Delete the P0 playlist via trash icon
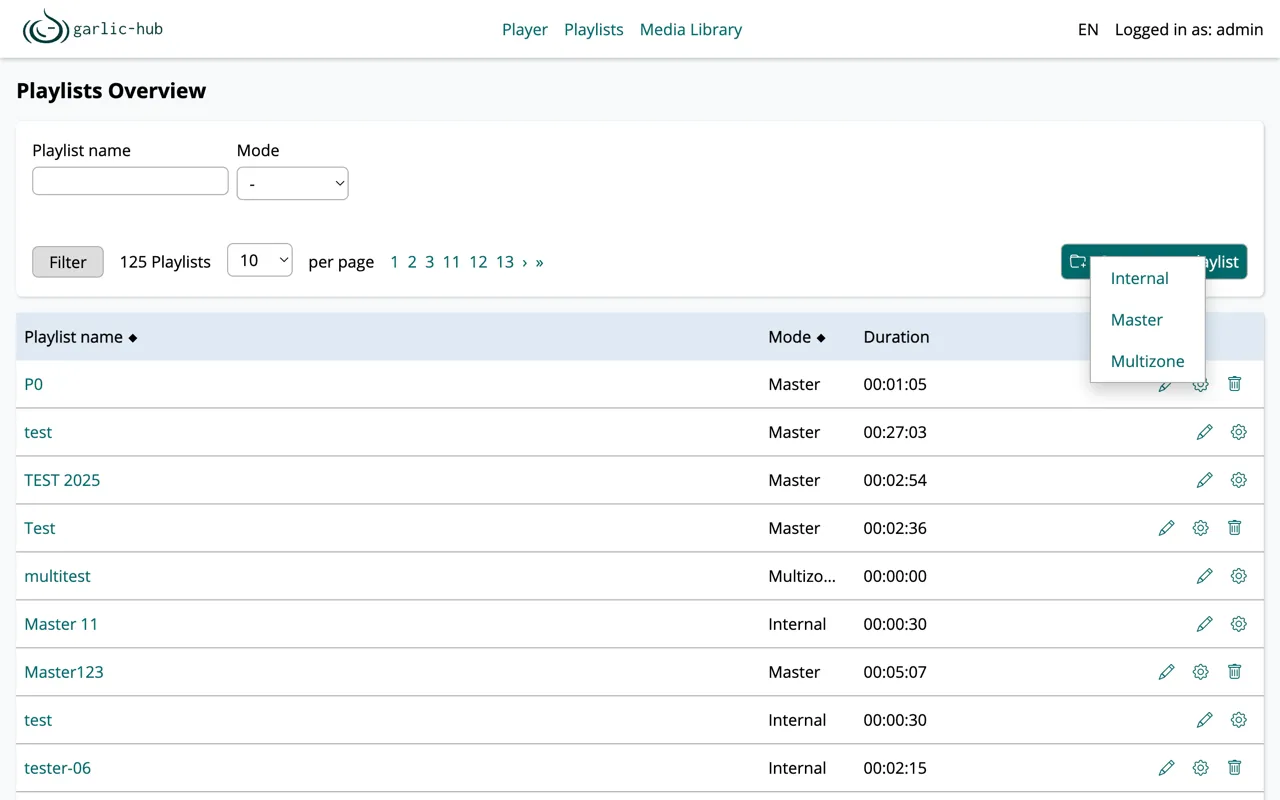Screen dimensions: 1280x800 pyautogui.click(x=1234, y=384)
